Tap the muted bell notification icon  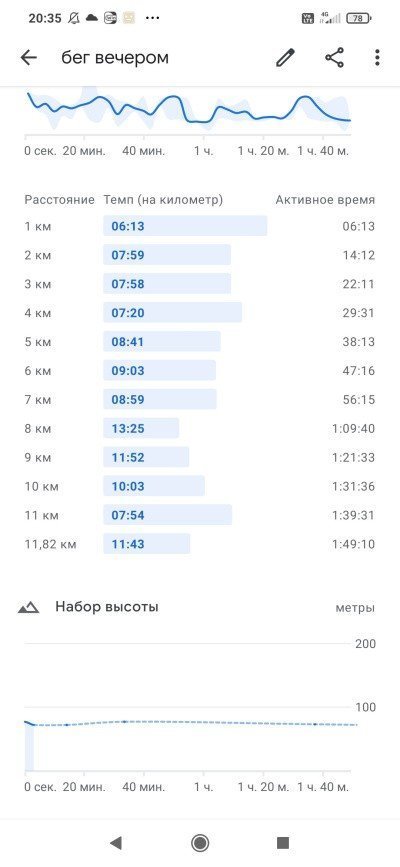click(74, 18)
